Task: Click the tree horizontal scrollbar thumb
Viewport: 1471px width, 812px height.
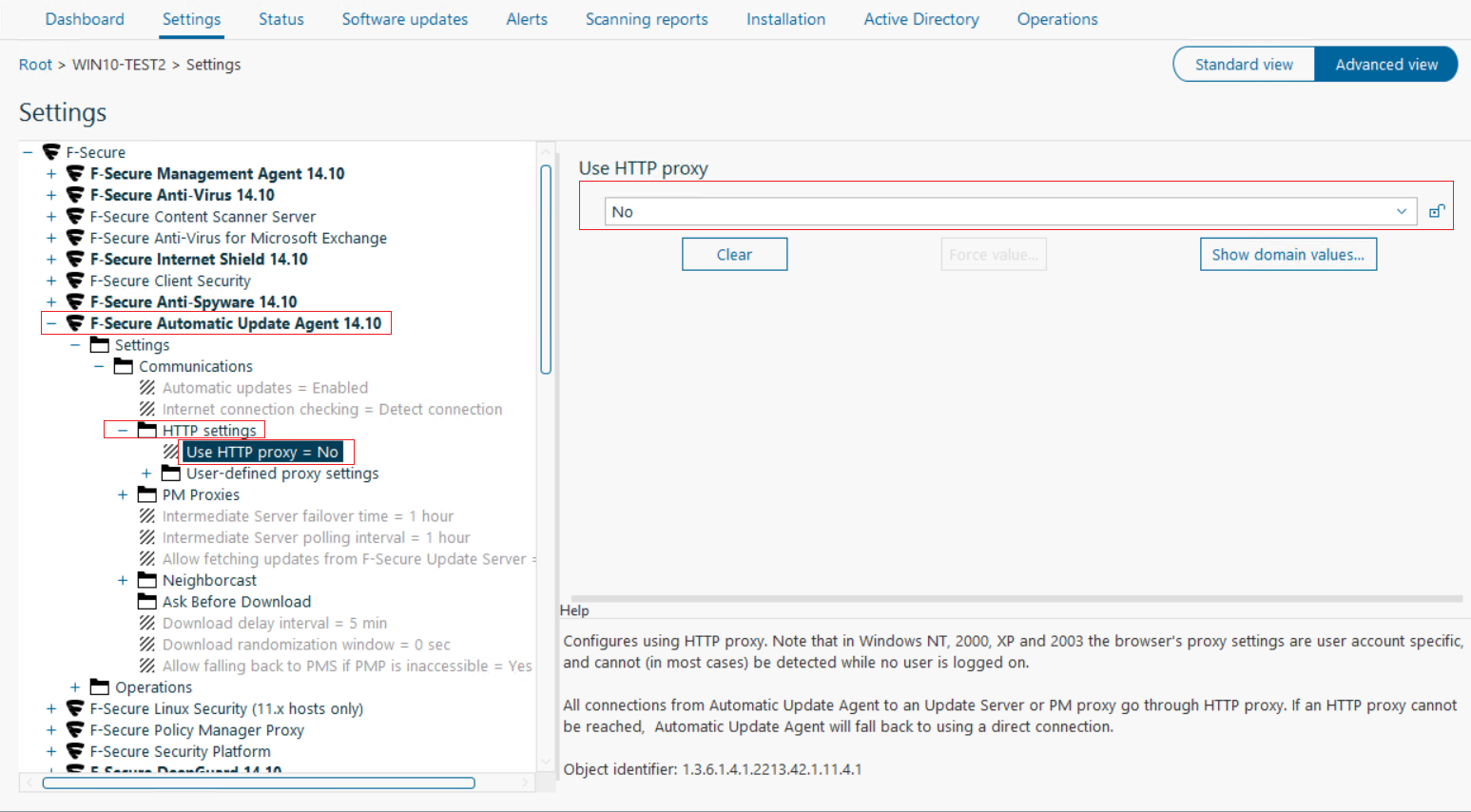Action: [x=259, y=783]
